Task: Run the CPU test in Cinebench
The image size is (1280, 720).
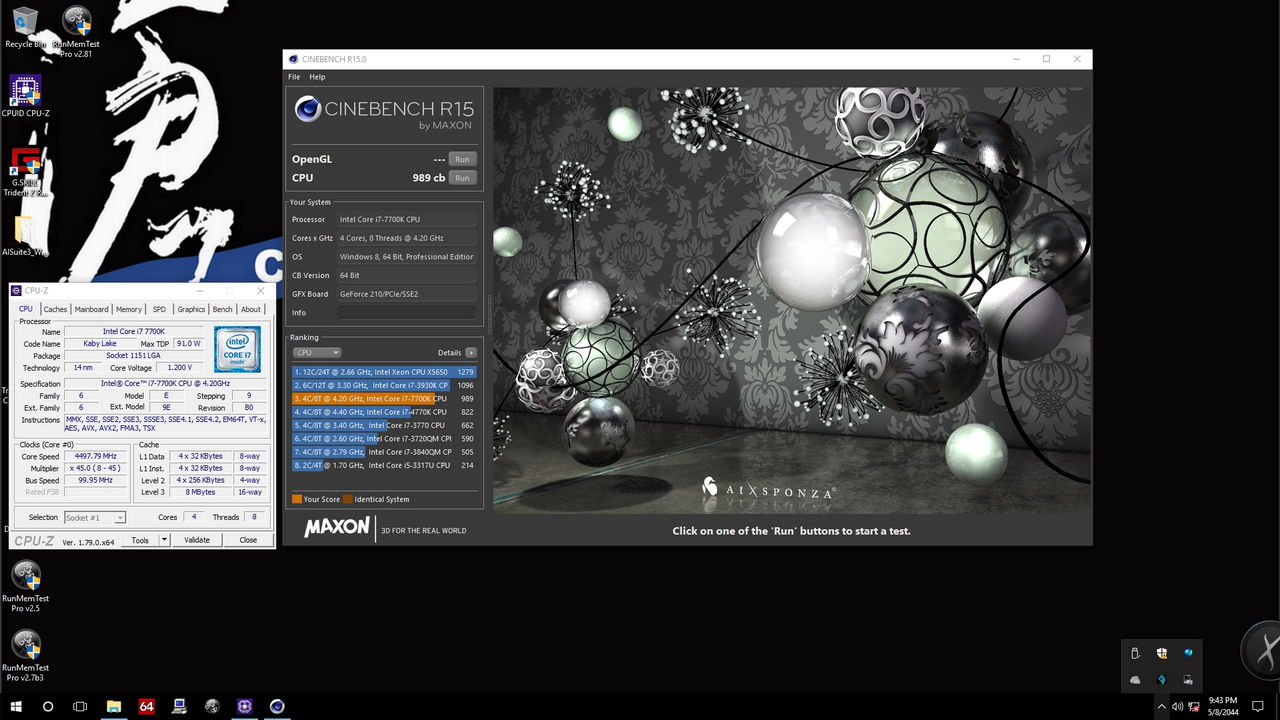Action: coord(462,178)
